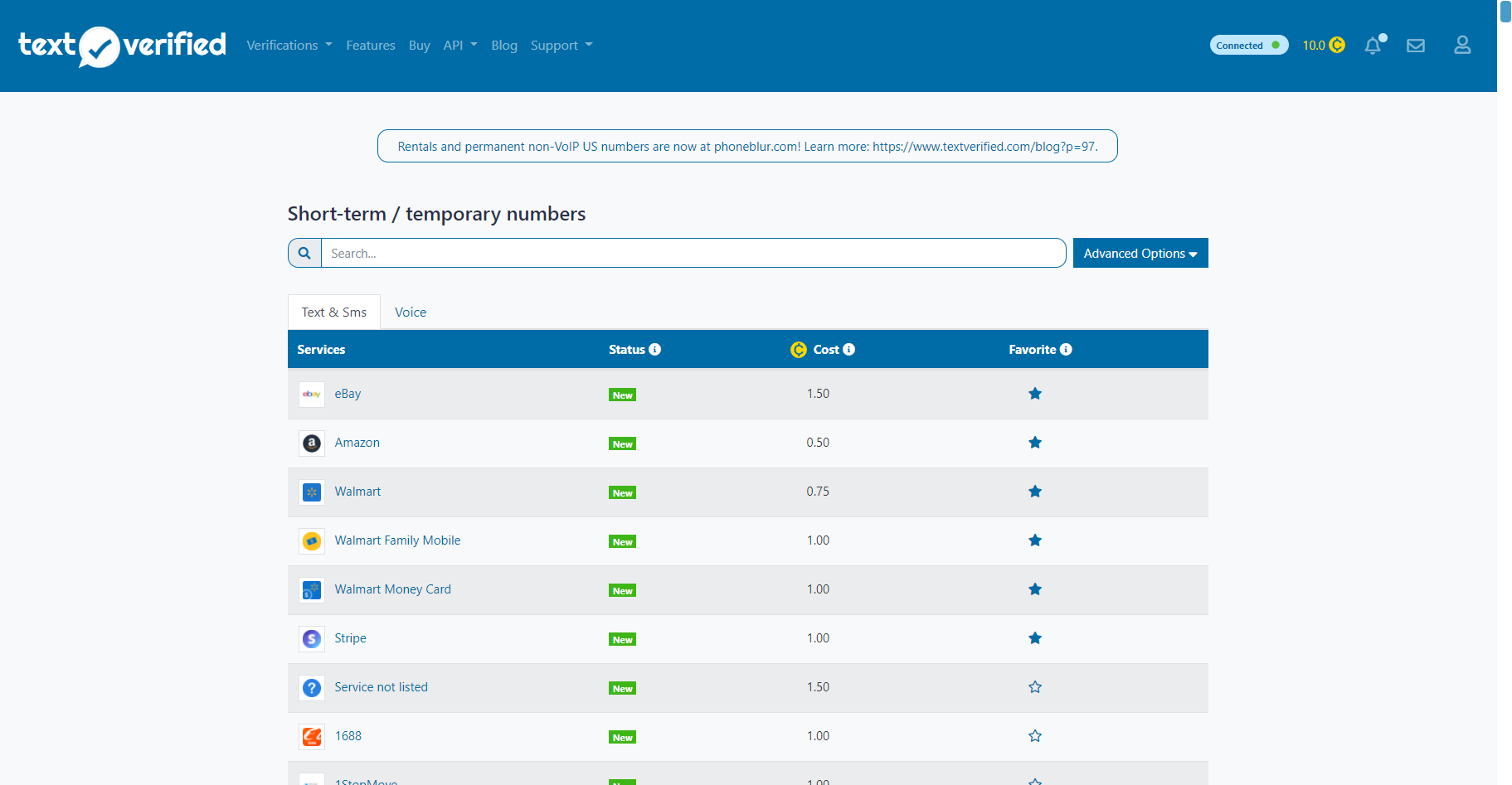This screenshot has height=785, width=1512.
Task: Click the Walmart cost 0.75
Action: tap(818, 492)
